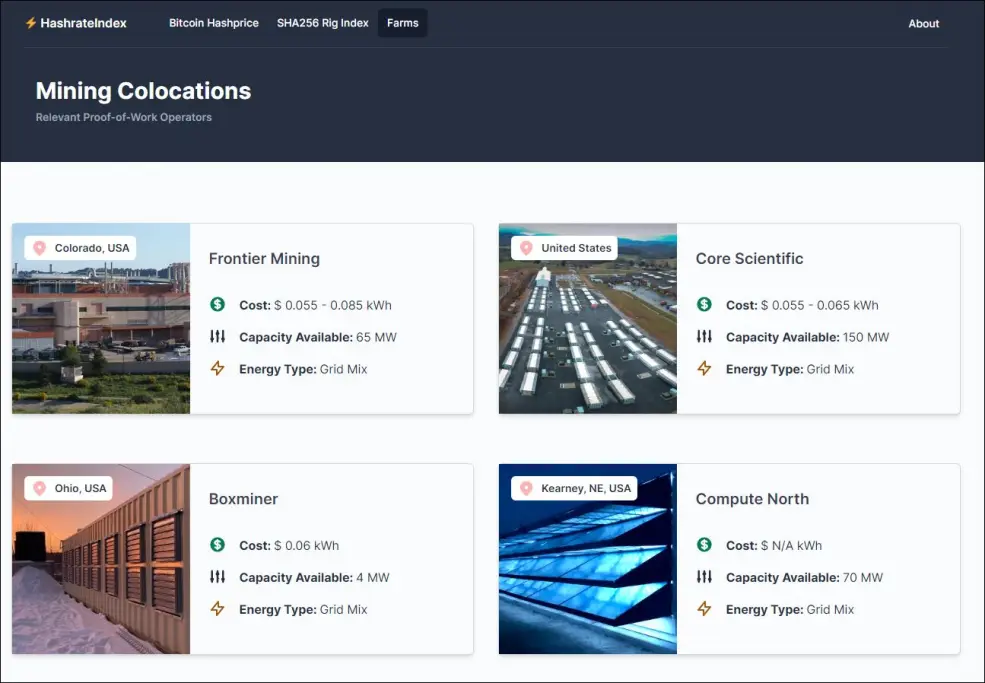The image size is (985, 683).
Task: Click the Compute North blue louvers photo
Action: 588,559
